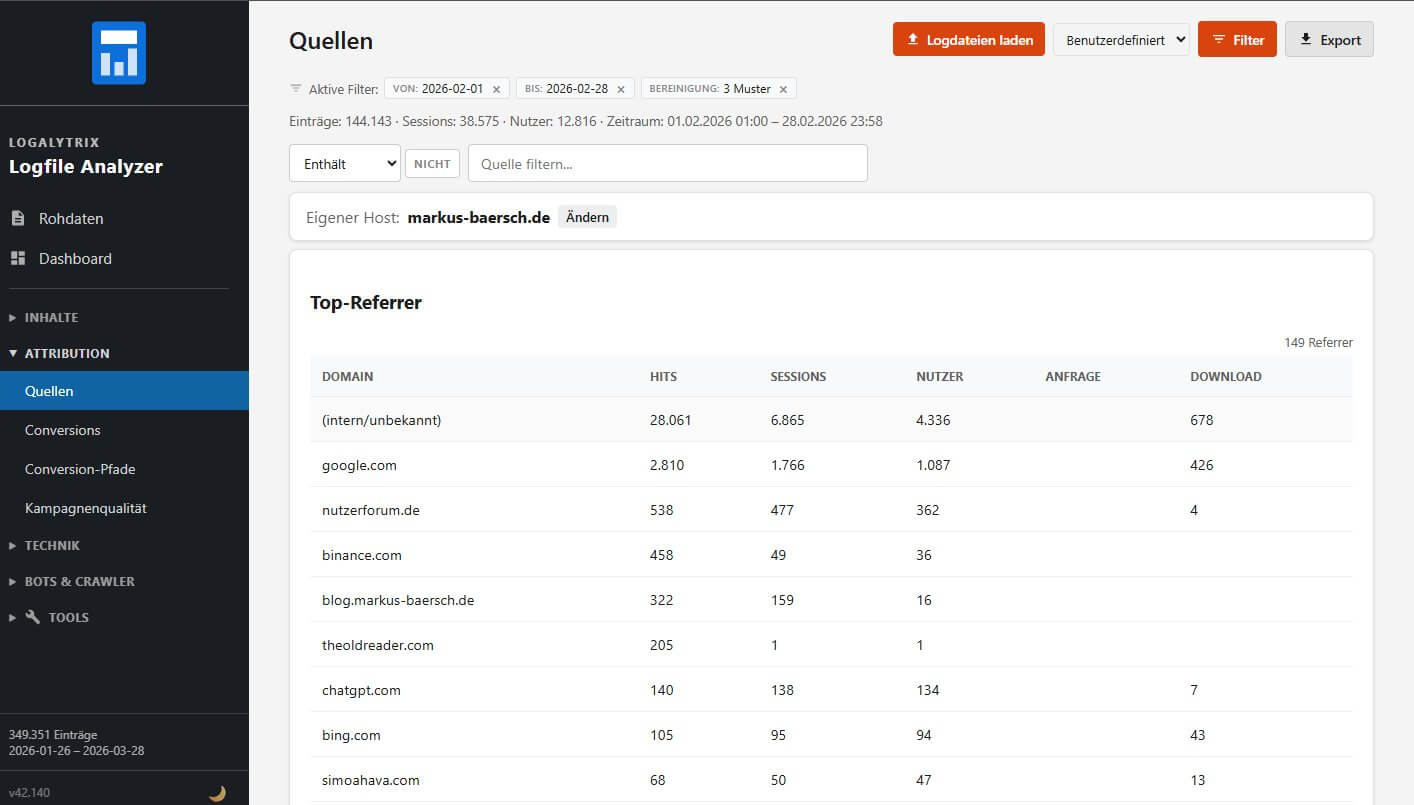Click the Logdateien laden button
Viewport: 1414px width, 805px height.
968,40
